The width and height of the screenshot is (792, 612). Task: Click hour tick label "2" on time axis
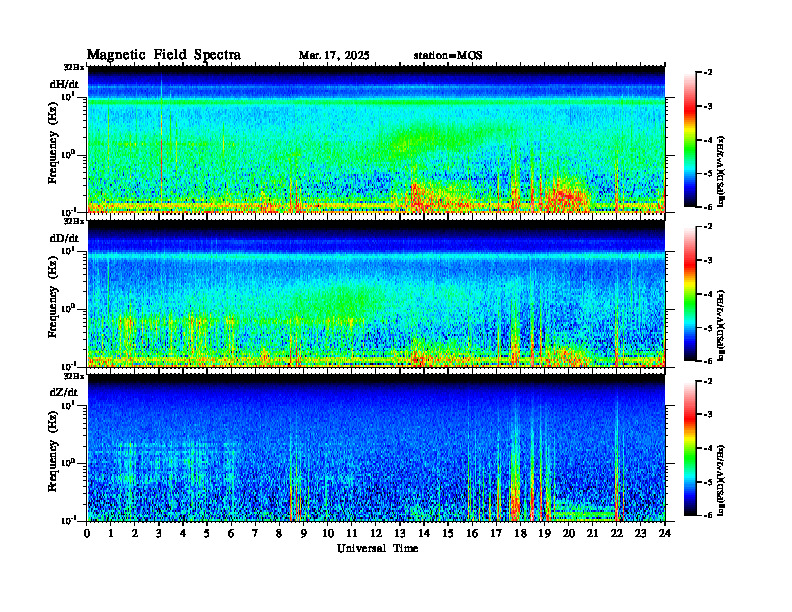coord(135,533)
